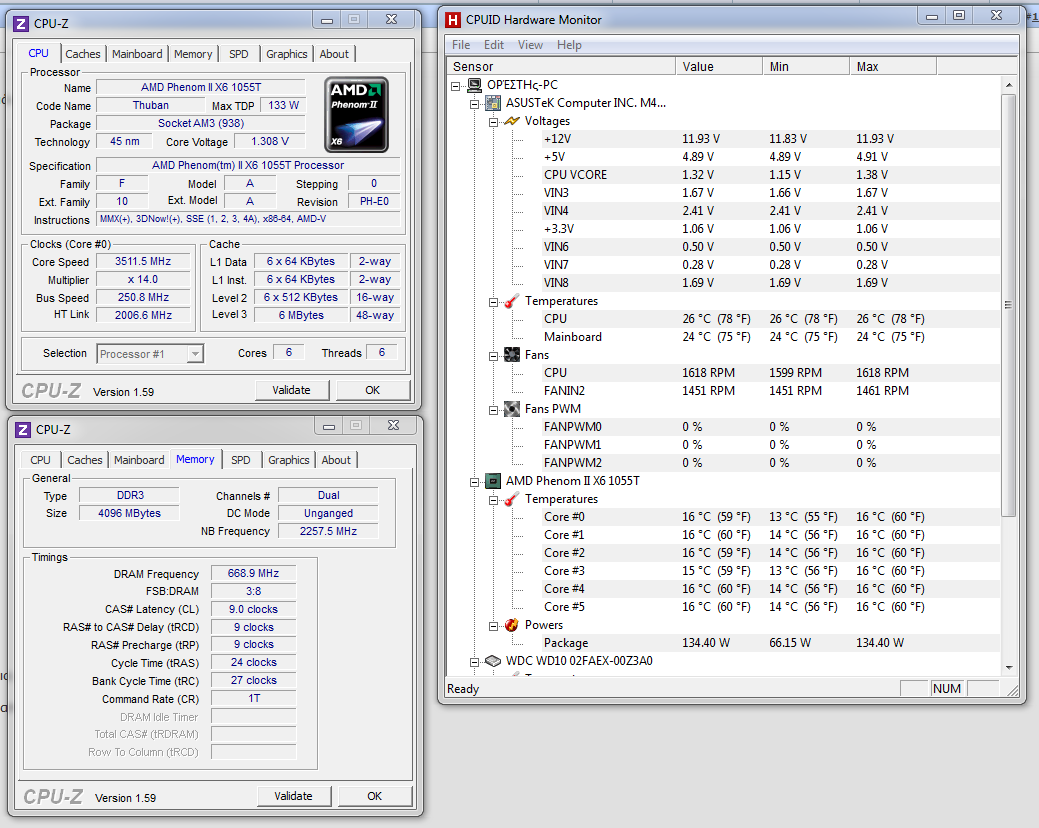The width and height of the screenshot is (1039, 828).
Task: Click the fan icon beside Fans PWM
Action: [x=512, y=409]
